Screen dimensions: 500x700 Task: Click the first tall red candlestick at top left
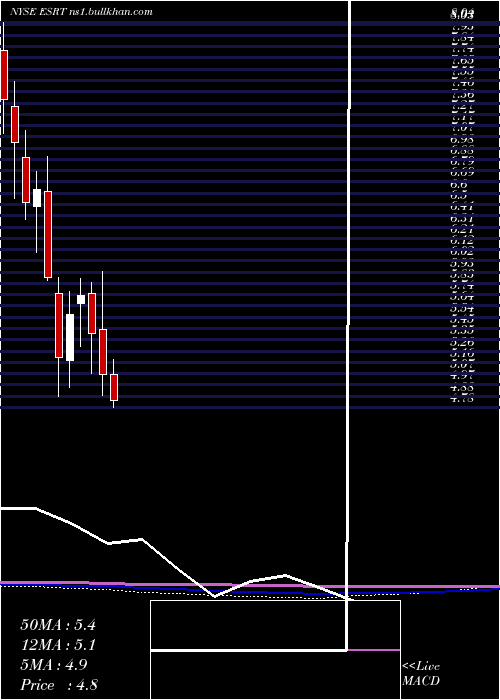tap(4, 75)
